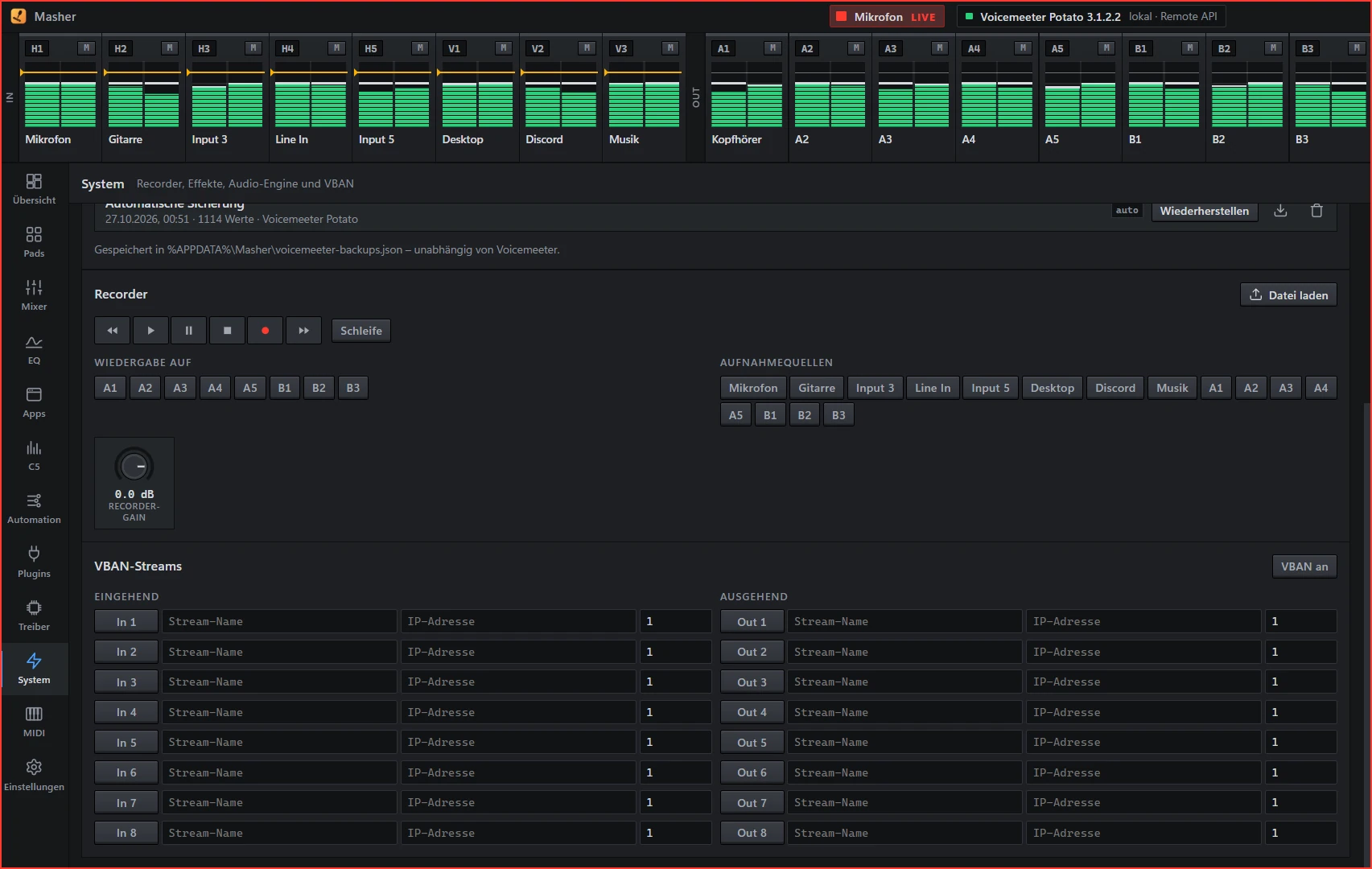Image resolution: width=1372 pixels, height=869 pixels.
Task: Open the Mixer sidebar page
Action: pyautogui.click(x=34, y=295)
